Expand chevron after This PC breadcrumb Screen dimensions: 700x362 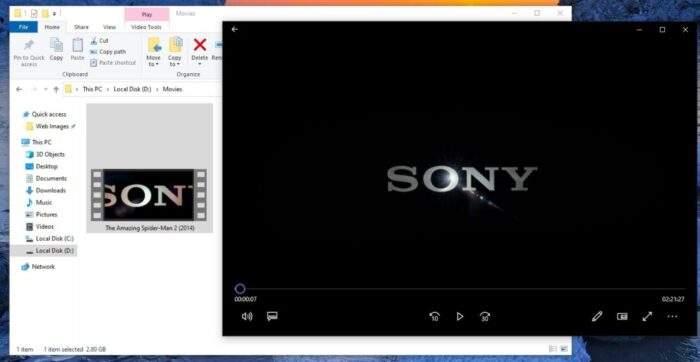(x=108, y=89)
